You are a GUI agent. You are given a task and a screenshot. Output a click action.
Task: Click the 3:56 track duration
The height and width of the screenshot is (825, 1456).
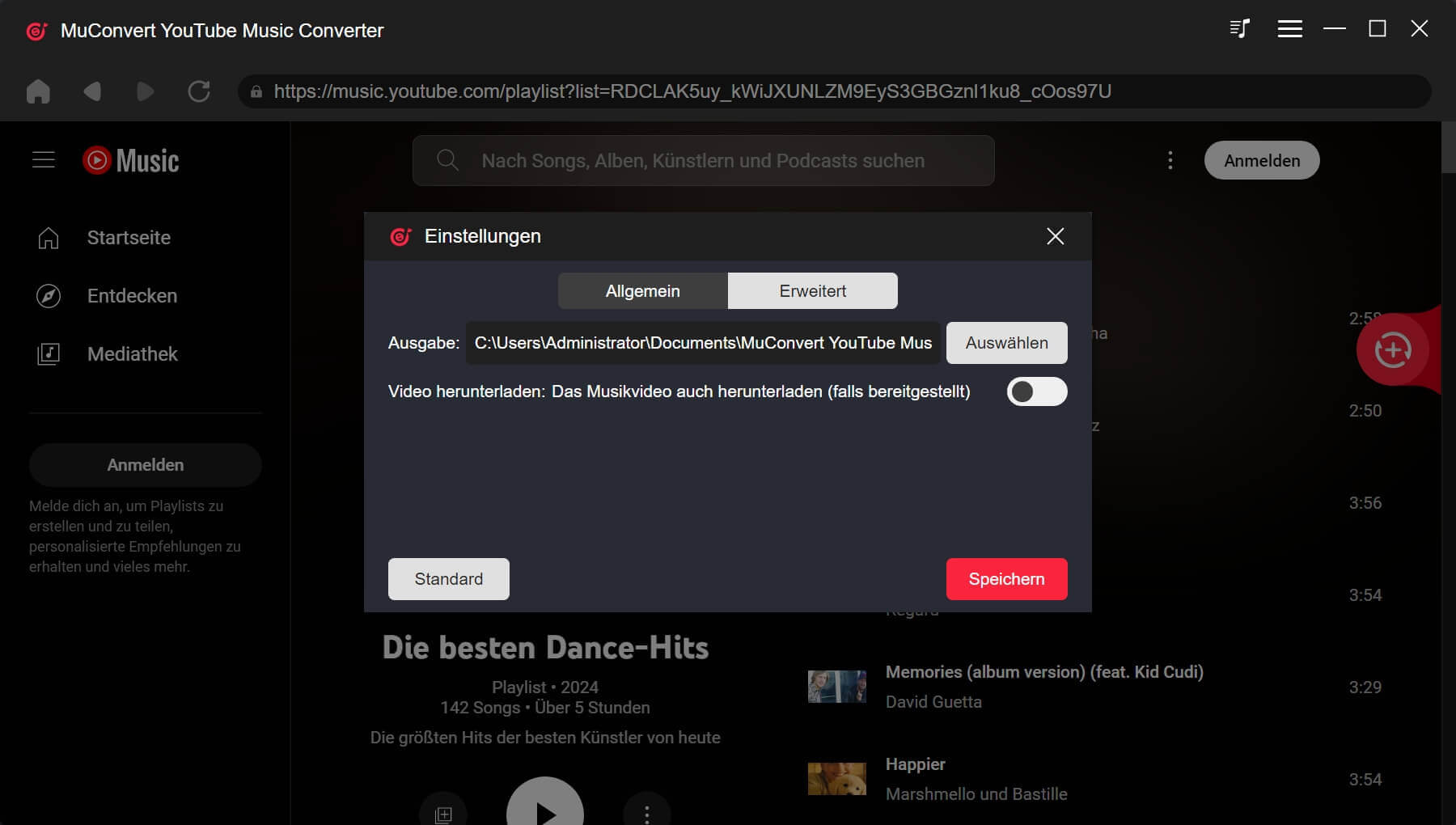[1365, 503]
